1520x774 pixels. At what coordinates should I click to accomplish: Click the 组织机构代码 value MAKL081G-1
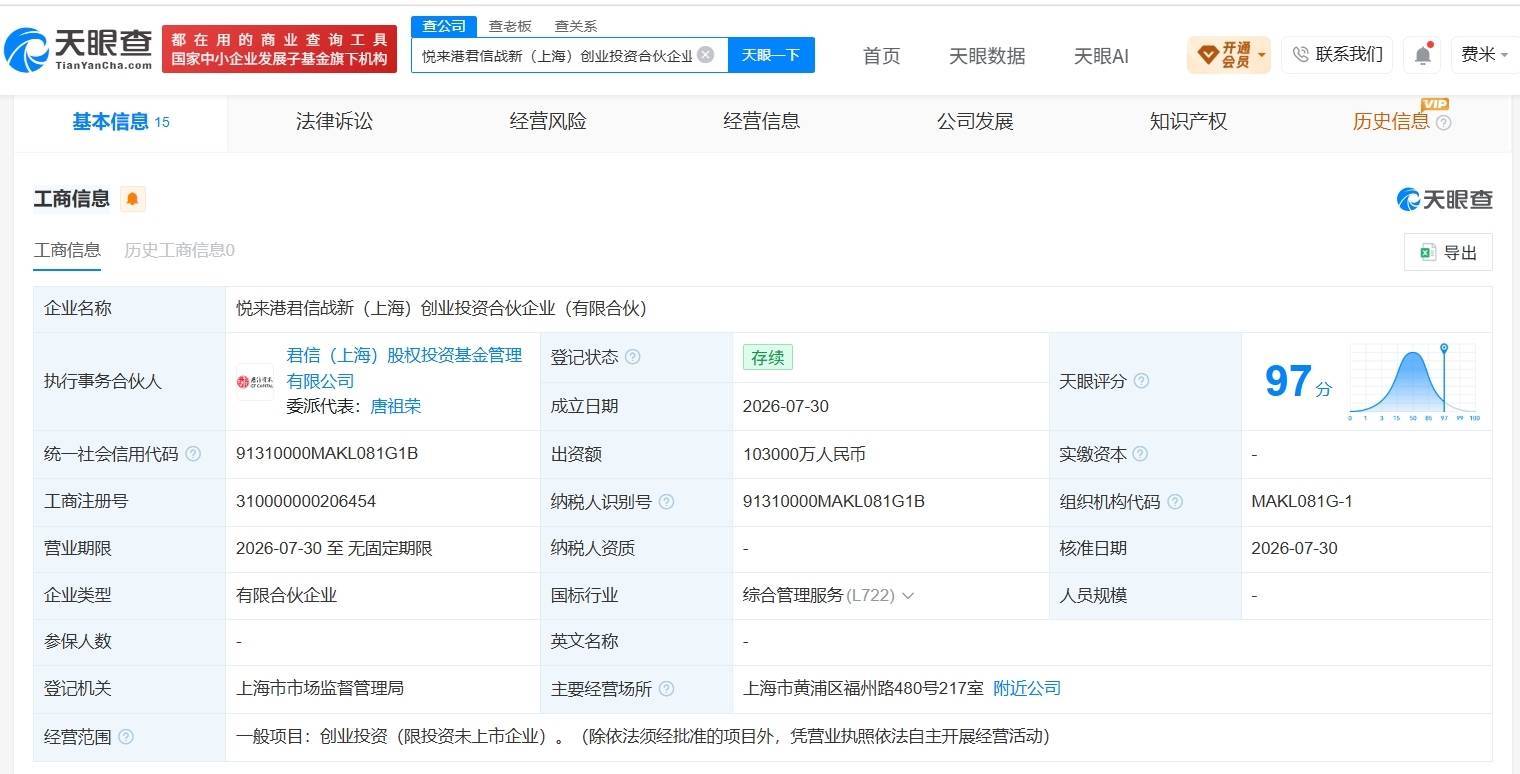coord(1302,502)
